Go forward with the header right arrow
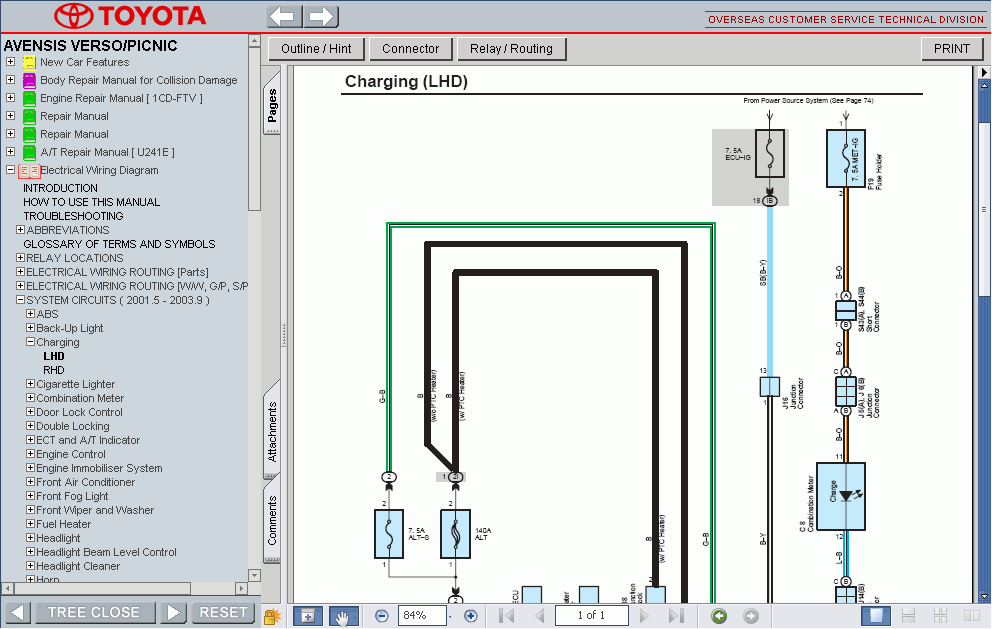 point(321,16)
